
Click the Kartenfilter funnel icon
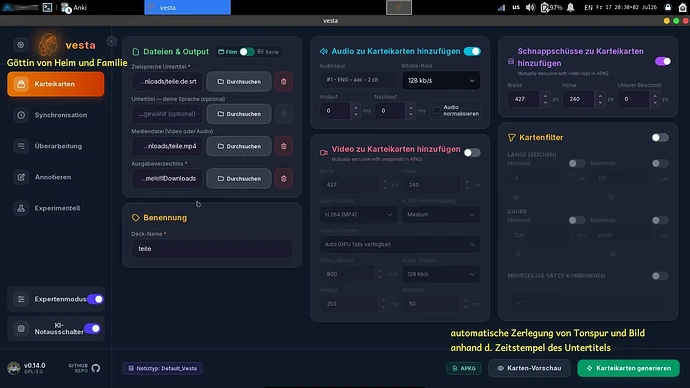[x=511, y=138]
